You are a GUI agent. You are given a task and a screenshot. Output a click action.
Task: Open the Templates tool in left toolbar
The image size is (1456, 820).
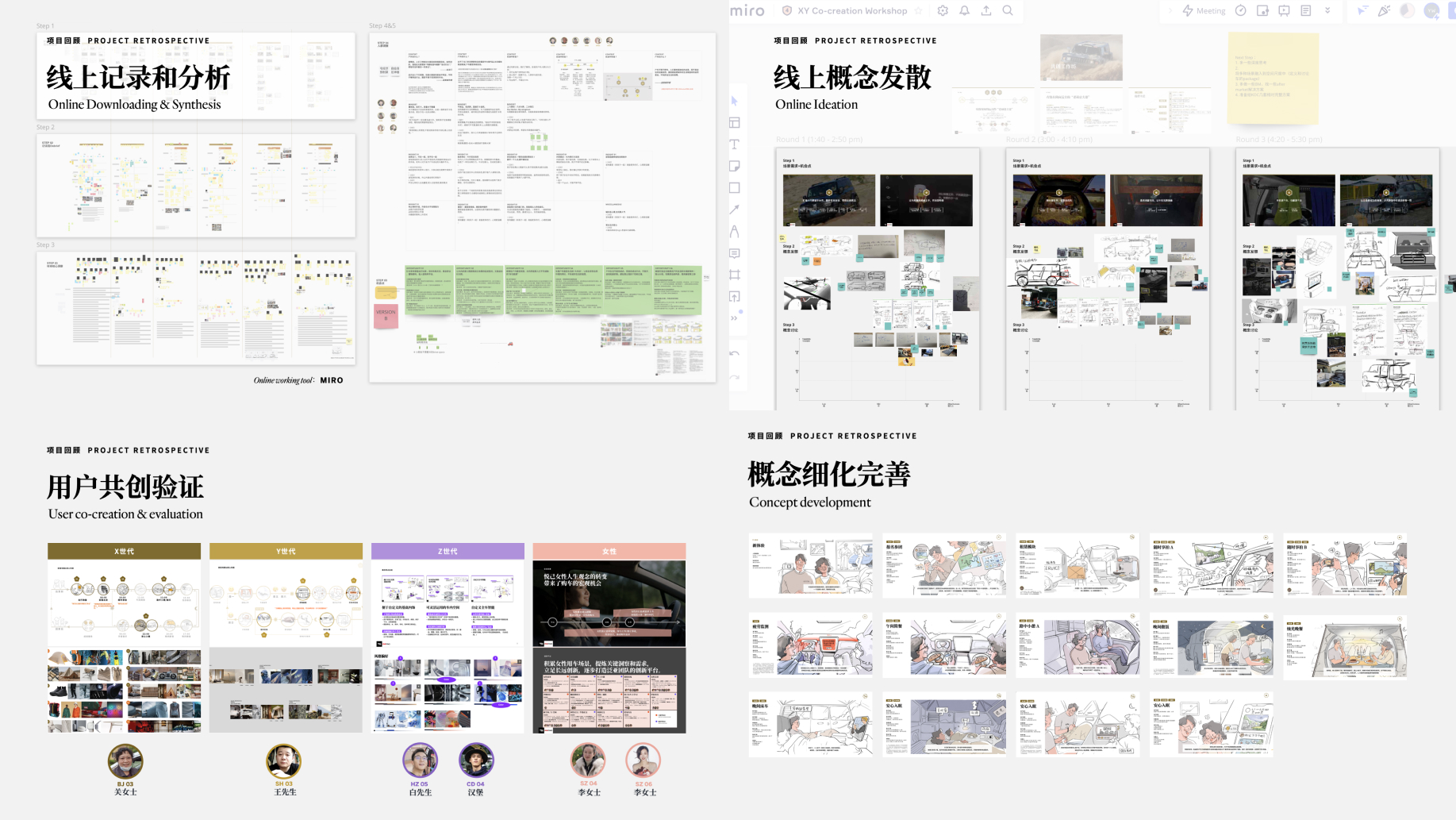coord(735,123)
